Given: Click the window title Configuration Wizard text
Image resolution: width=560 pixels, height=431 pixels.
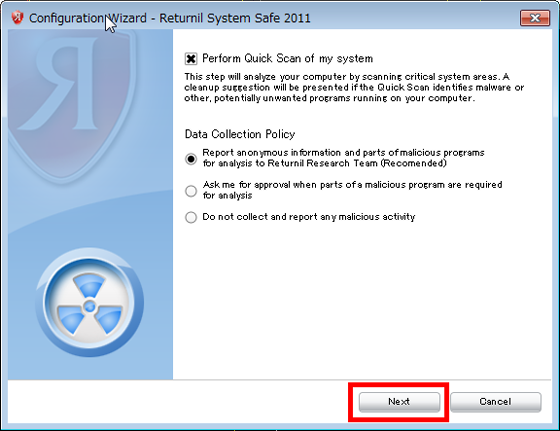Looking at the screenshot, I should click(x=170, y=18).
